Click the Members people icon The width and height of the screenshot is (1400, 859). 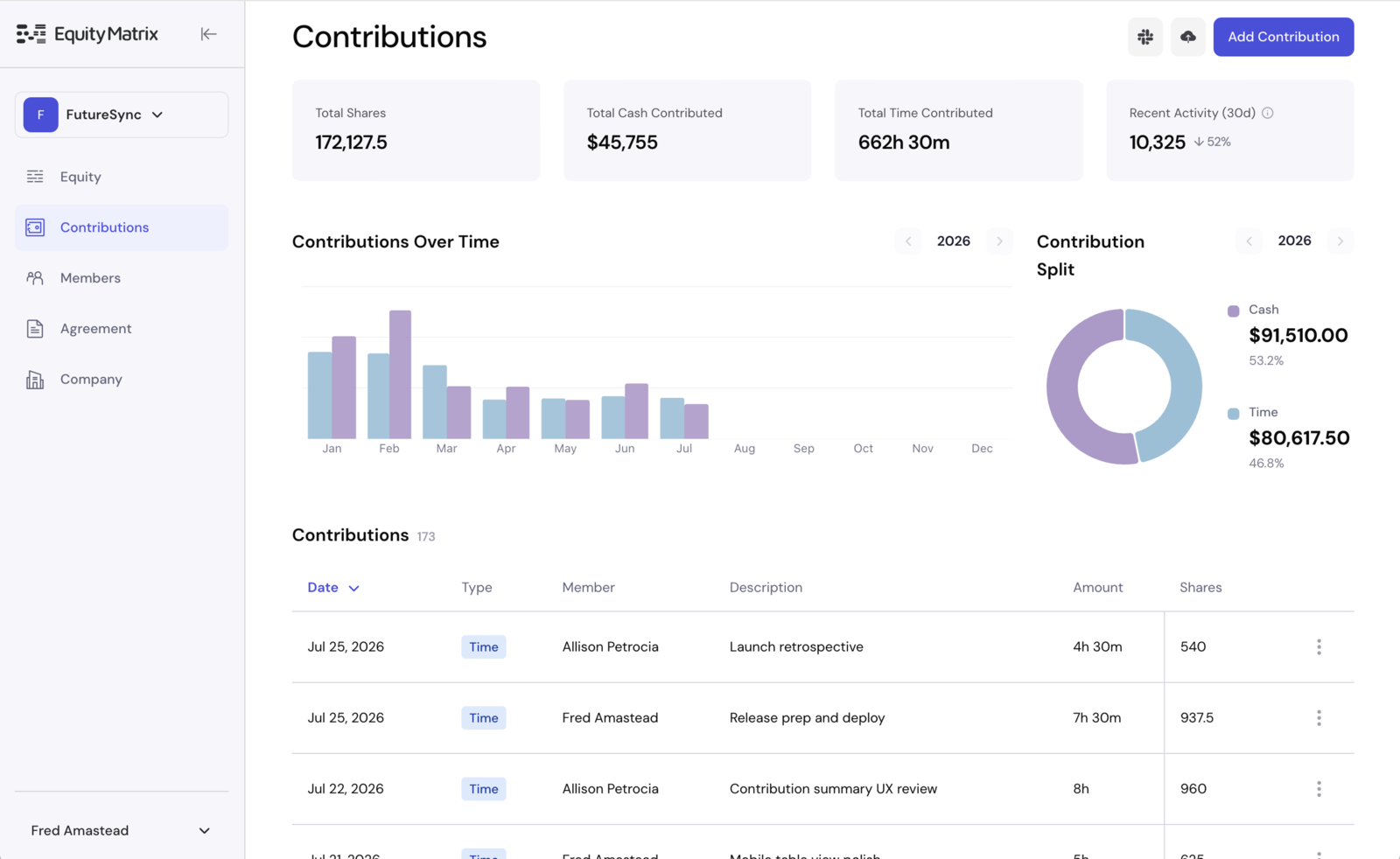click(x=35, y=278)
